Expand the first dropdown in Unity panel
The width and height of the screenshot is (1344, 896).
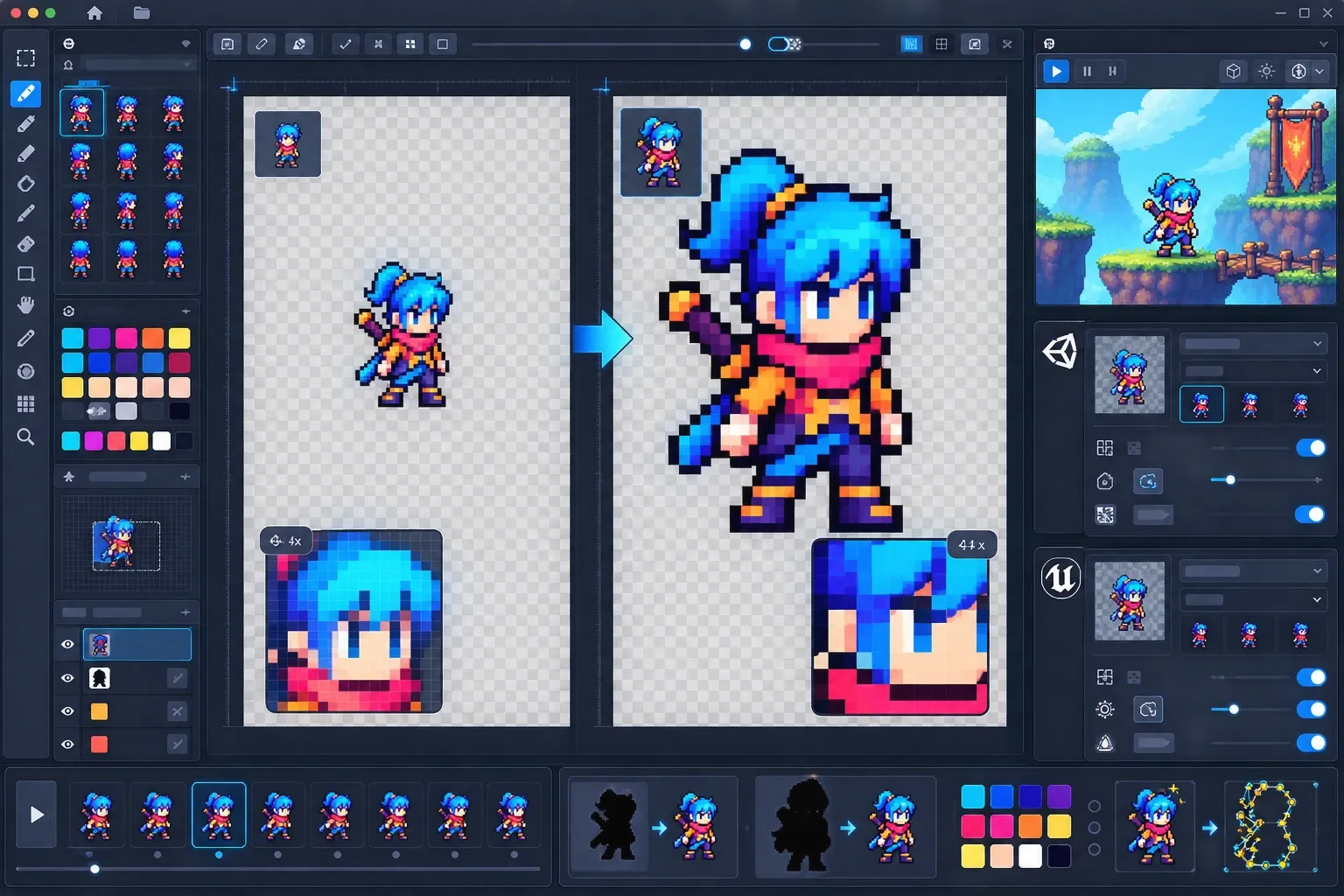1253,344
